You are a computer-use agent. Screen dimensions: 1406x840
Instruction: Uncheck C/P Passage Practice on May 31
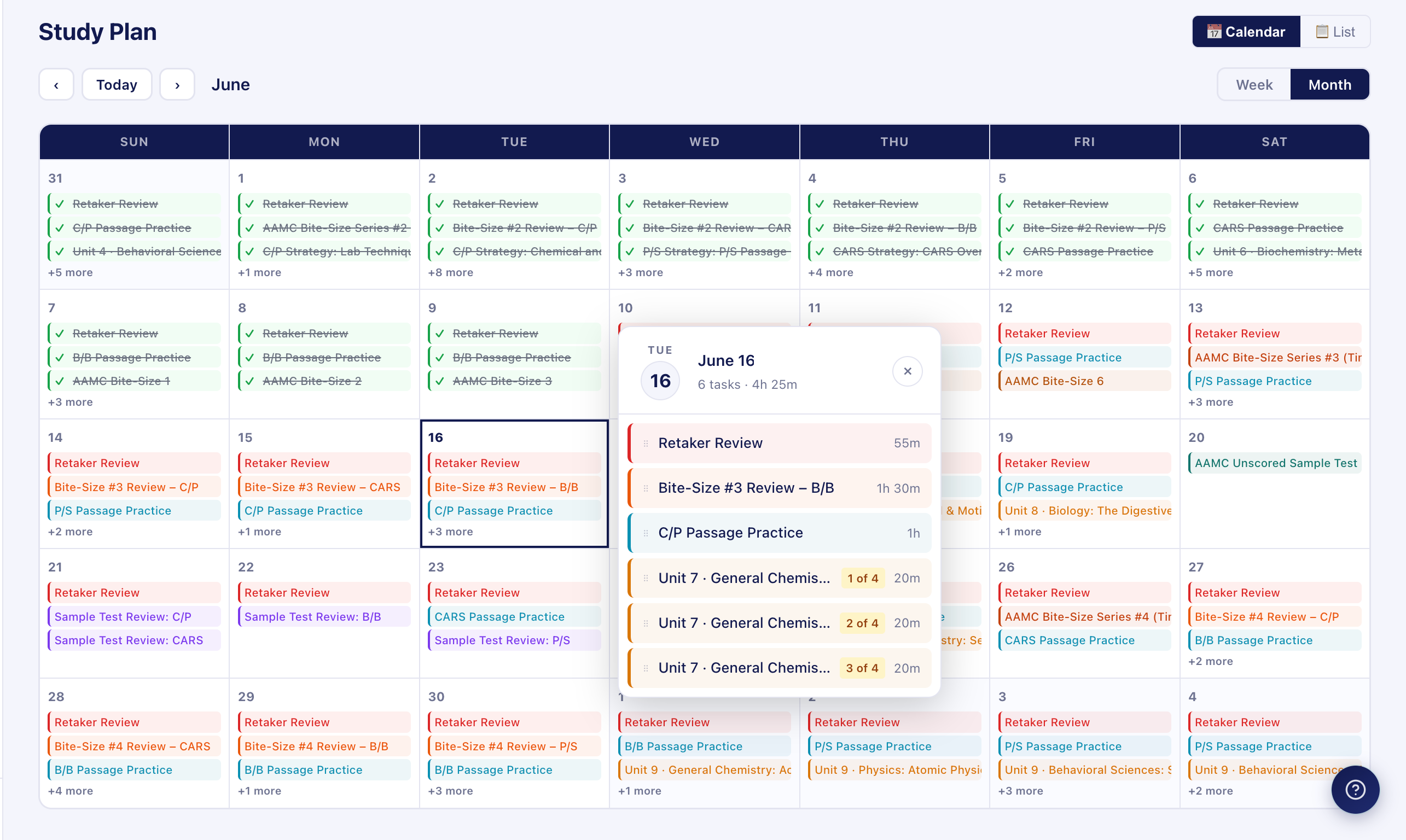[60, 227]
